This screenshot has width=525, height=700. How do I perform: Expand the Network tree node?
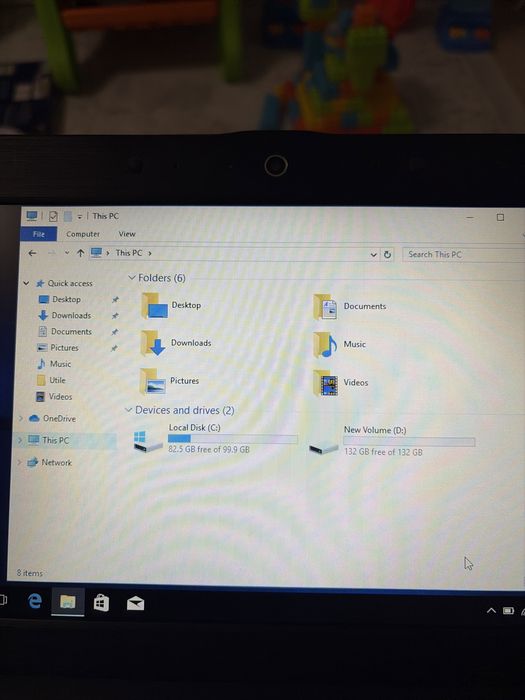(19, 462)
